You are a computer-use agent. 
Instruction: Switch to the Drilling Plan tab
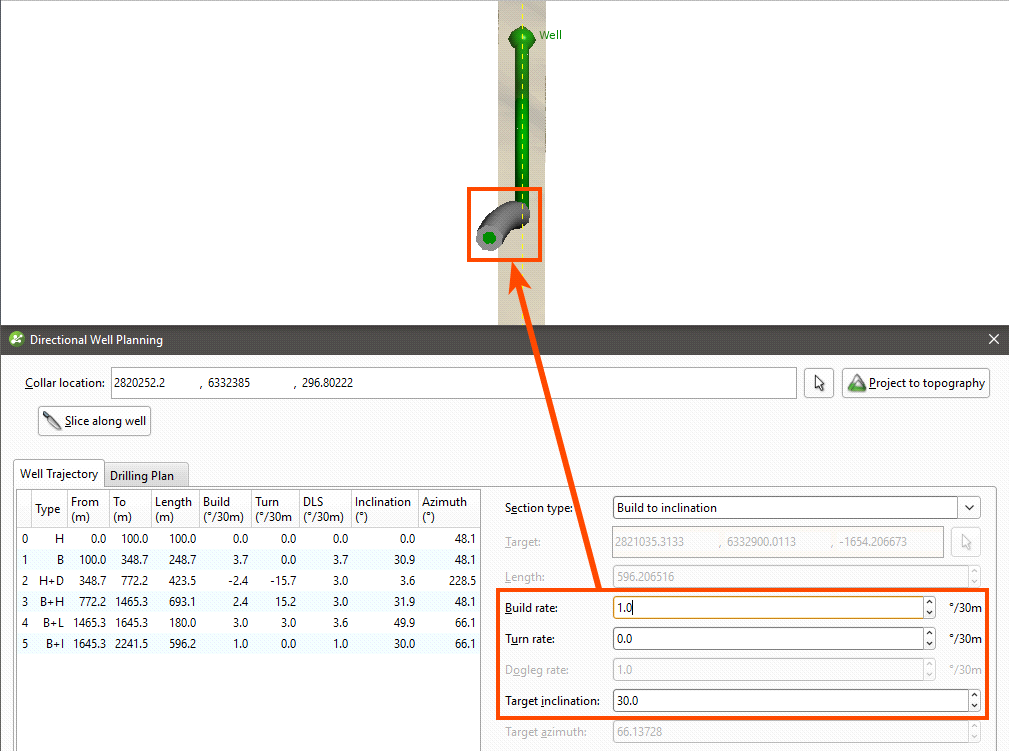148,475
